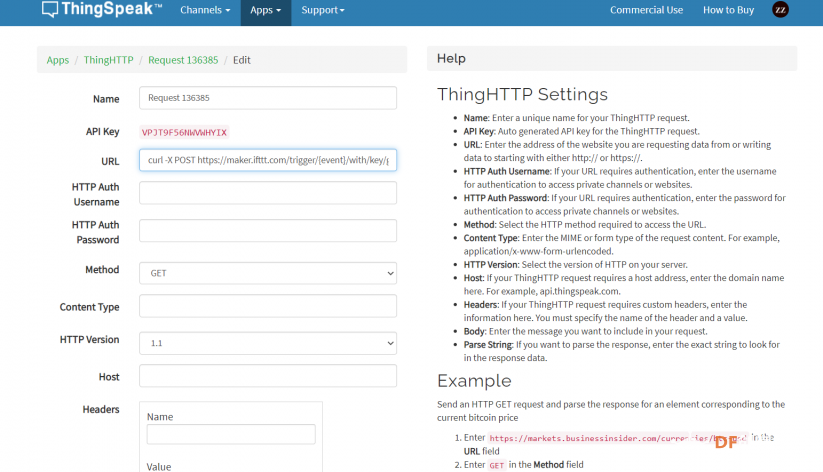Focus the URL input field
The height and width of the screenshot is (472, 823).
[x=268, y=160]
